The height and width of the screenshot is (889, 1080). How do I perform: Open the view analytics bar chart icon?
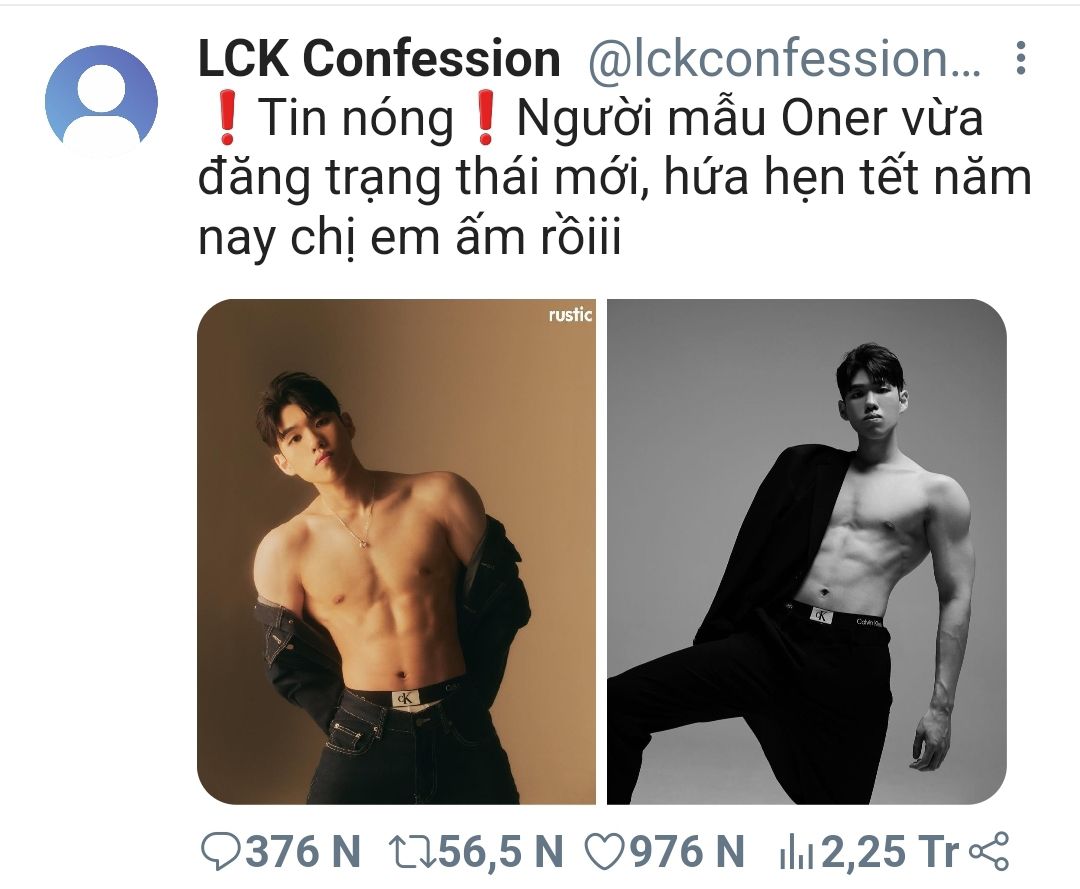click(796, 853)
